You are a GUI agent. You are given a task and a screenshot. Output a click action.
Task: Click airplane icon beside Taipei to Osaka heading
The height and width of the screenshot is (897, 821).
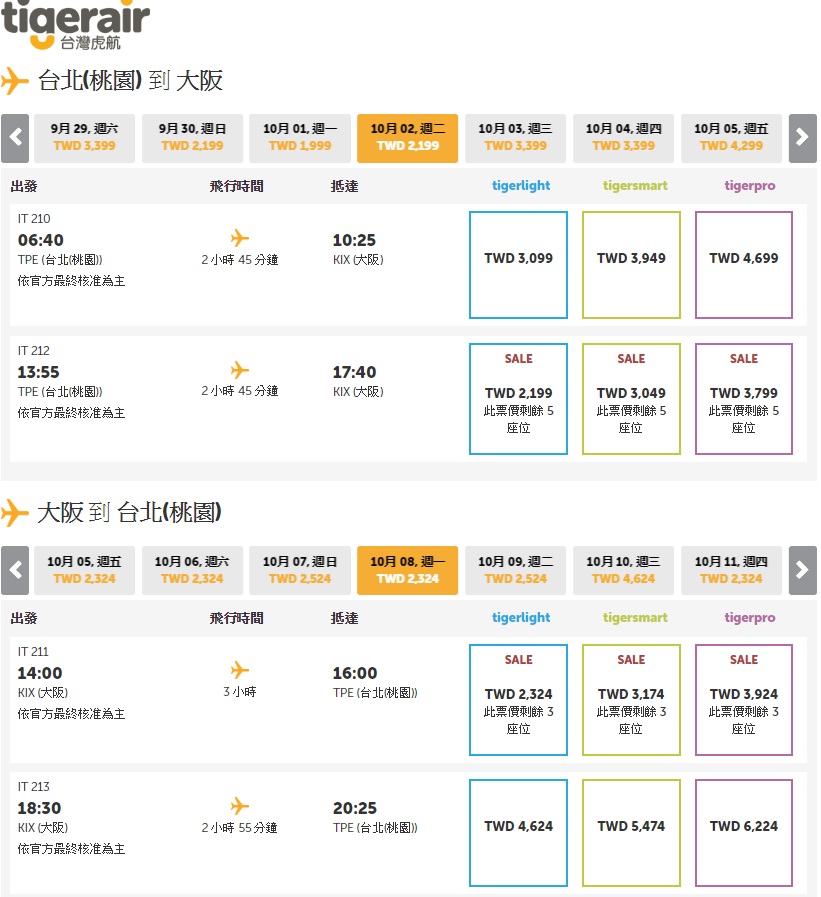pos(15,81)
